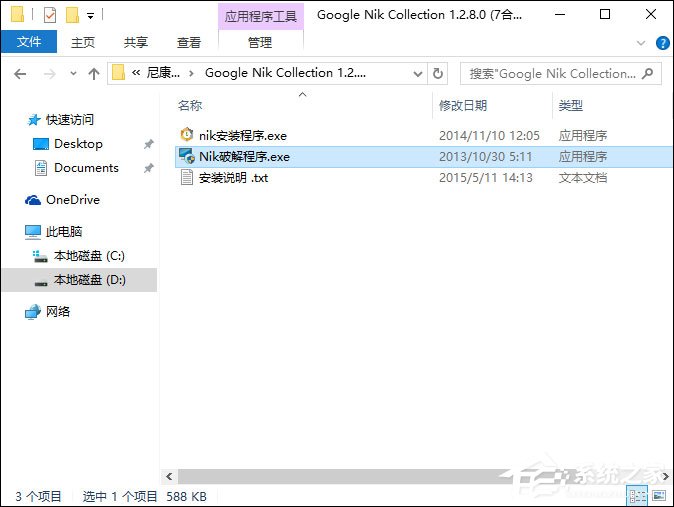Select the file 安装说明 .txt

tap(233, 178)
